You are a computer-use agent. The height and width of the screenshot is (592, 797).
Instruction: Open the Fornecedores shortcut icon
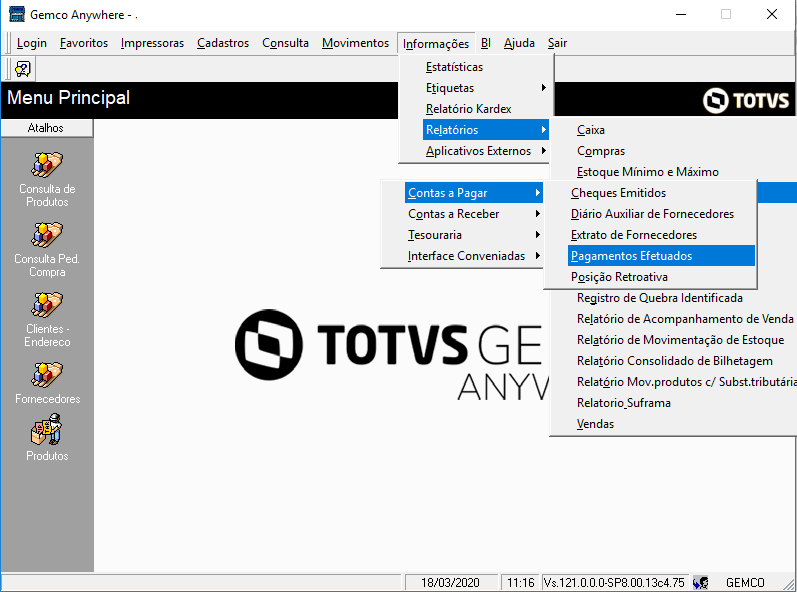point(47,376)
